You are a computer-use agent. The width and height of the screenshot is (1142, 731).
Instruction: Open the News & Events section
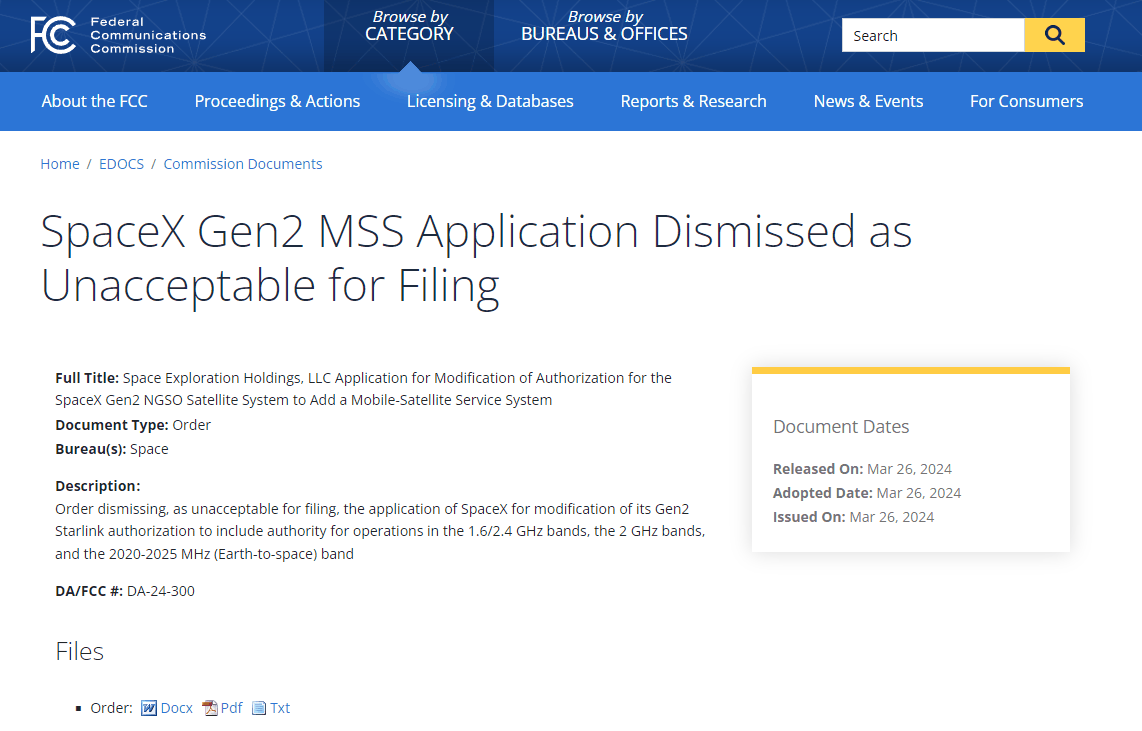(x=868, y=101)
